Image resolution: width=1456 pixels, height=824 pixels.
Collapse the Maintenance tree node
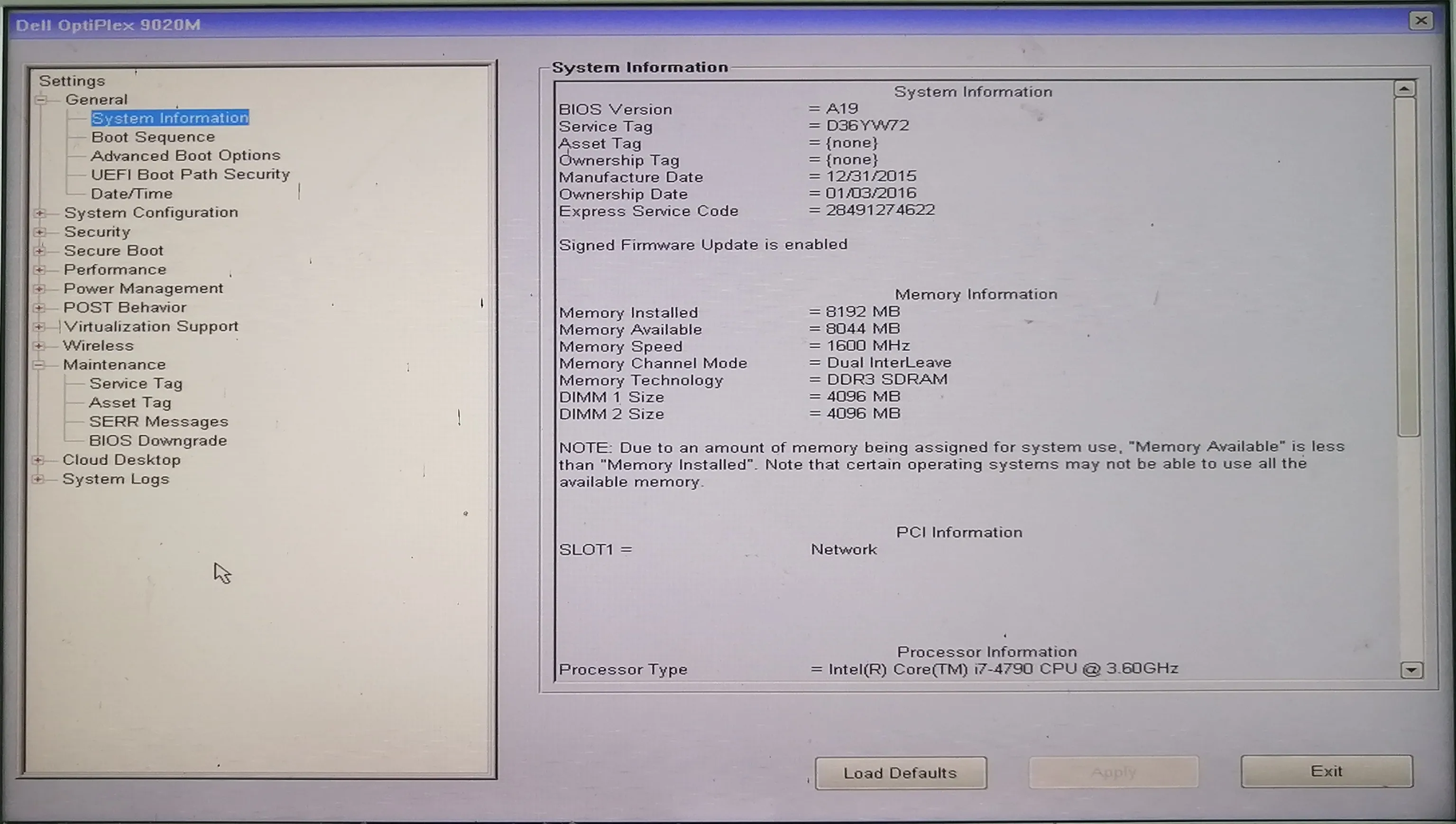point(38,365)
